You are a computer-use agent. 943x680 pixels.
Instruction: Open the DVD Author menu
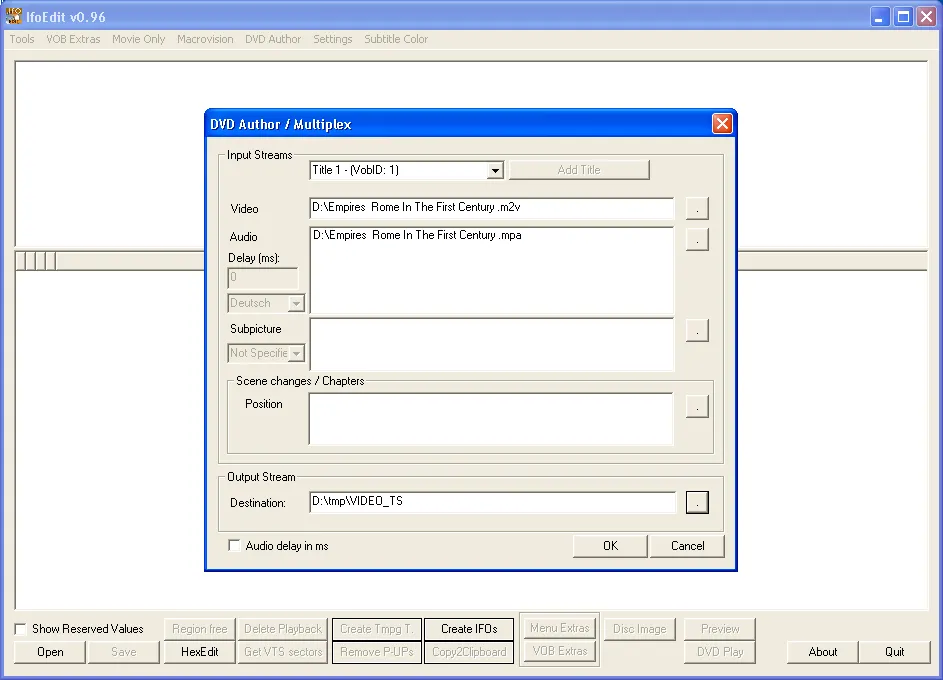click(x=272, y=39)
